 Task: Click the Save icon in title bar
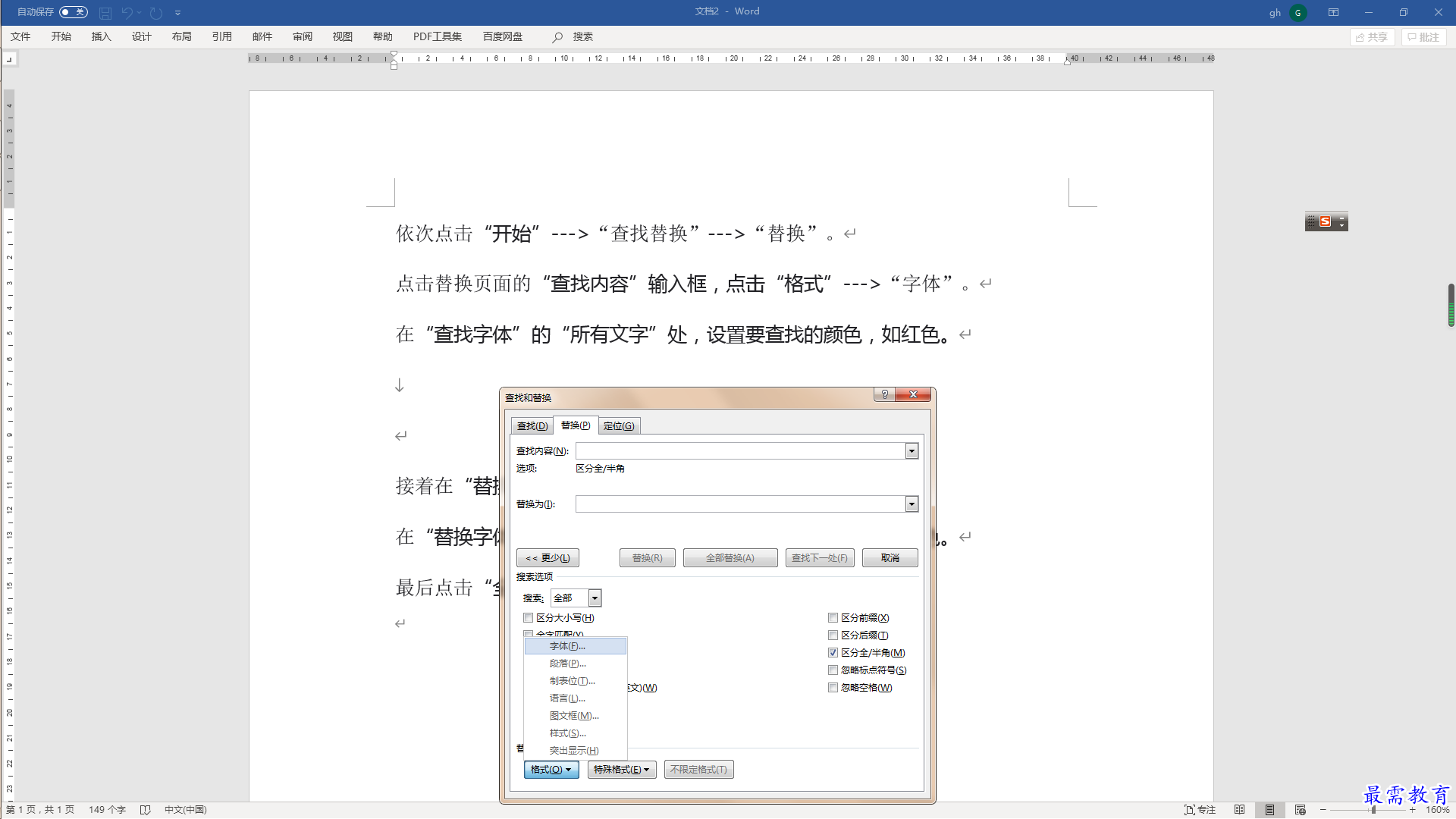pyautogui.click(x=105, y=12)
